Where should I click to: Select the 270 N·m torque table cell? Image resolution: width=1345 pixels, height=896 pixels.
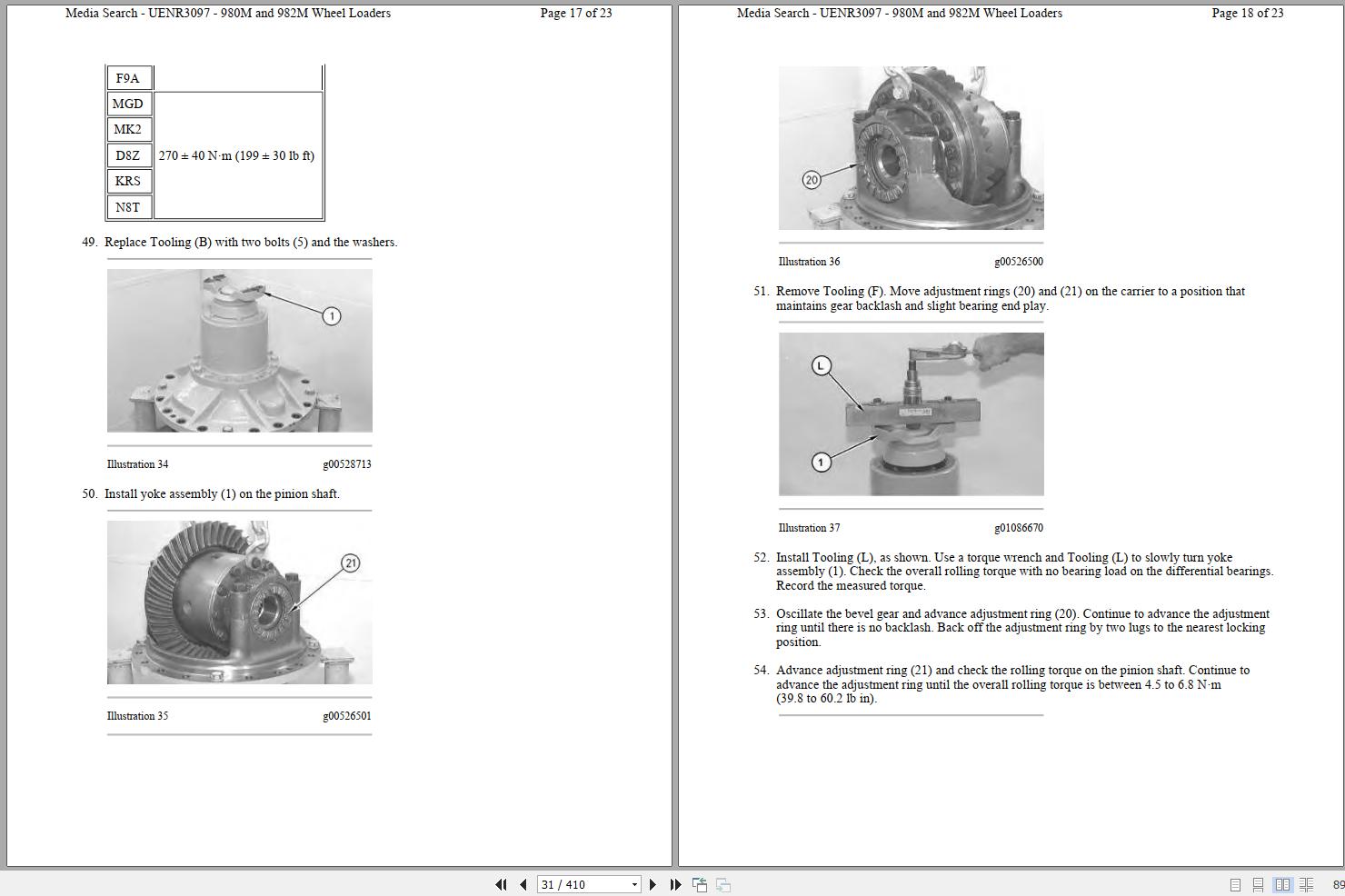(x=236, y=155)
